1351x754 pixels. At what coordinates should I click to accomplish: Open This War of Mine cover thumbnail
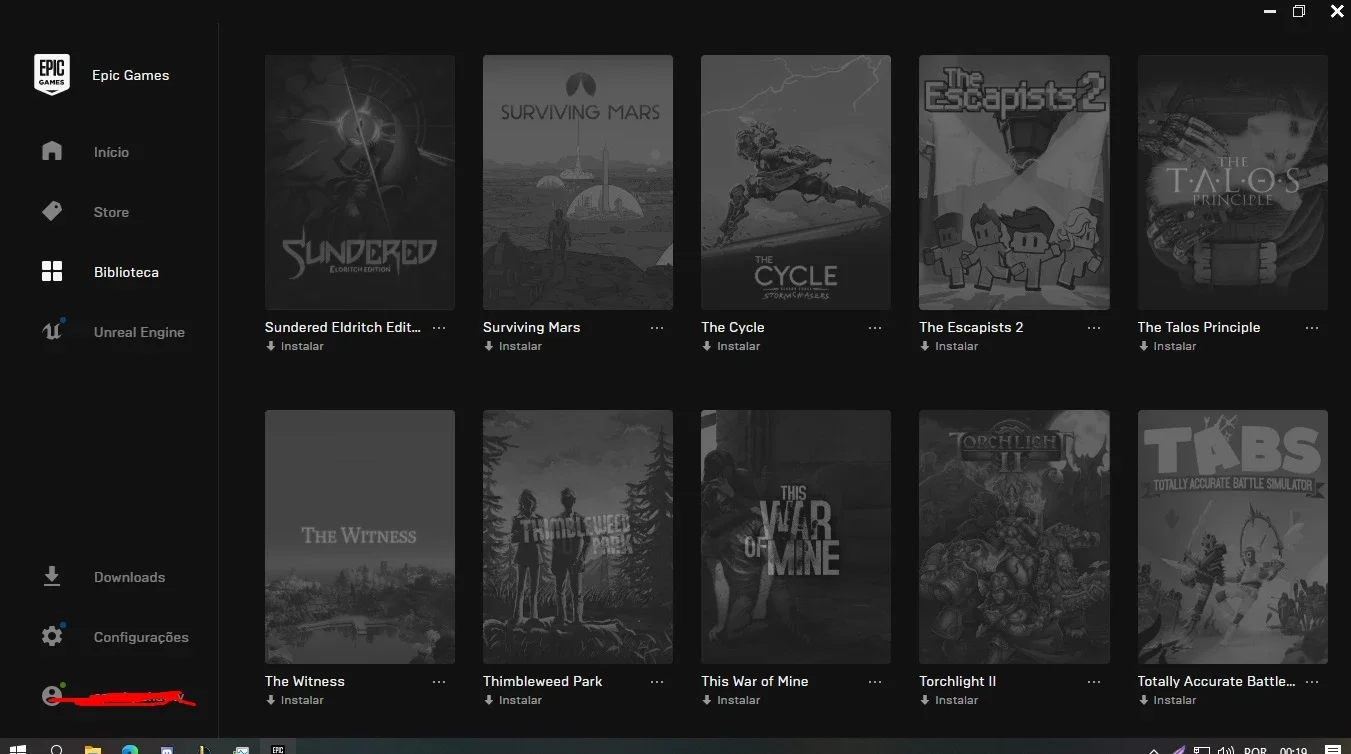(796, 537)
